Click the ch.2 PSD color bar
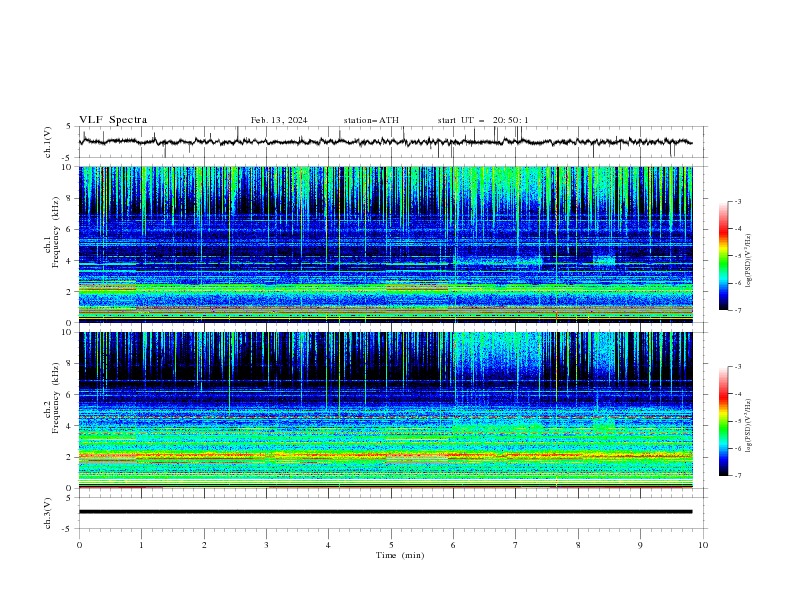This screenshot has height=612, width=792. 723,421
